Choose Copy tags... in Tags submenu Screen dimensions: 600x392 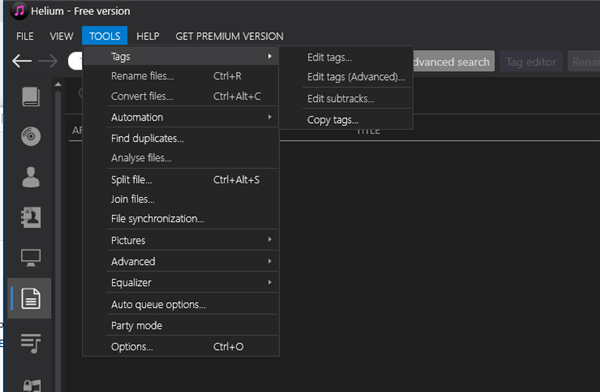pos(333,120)
